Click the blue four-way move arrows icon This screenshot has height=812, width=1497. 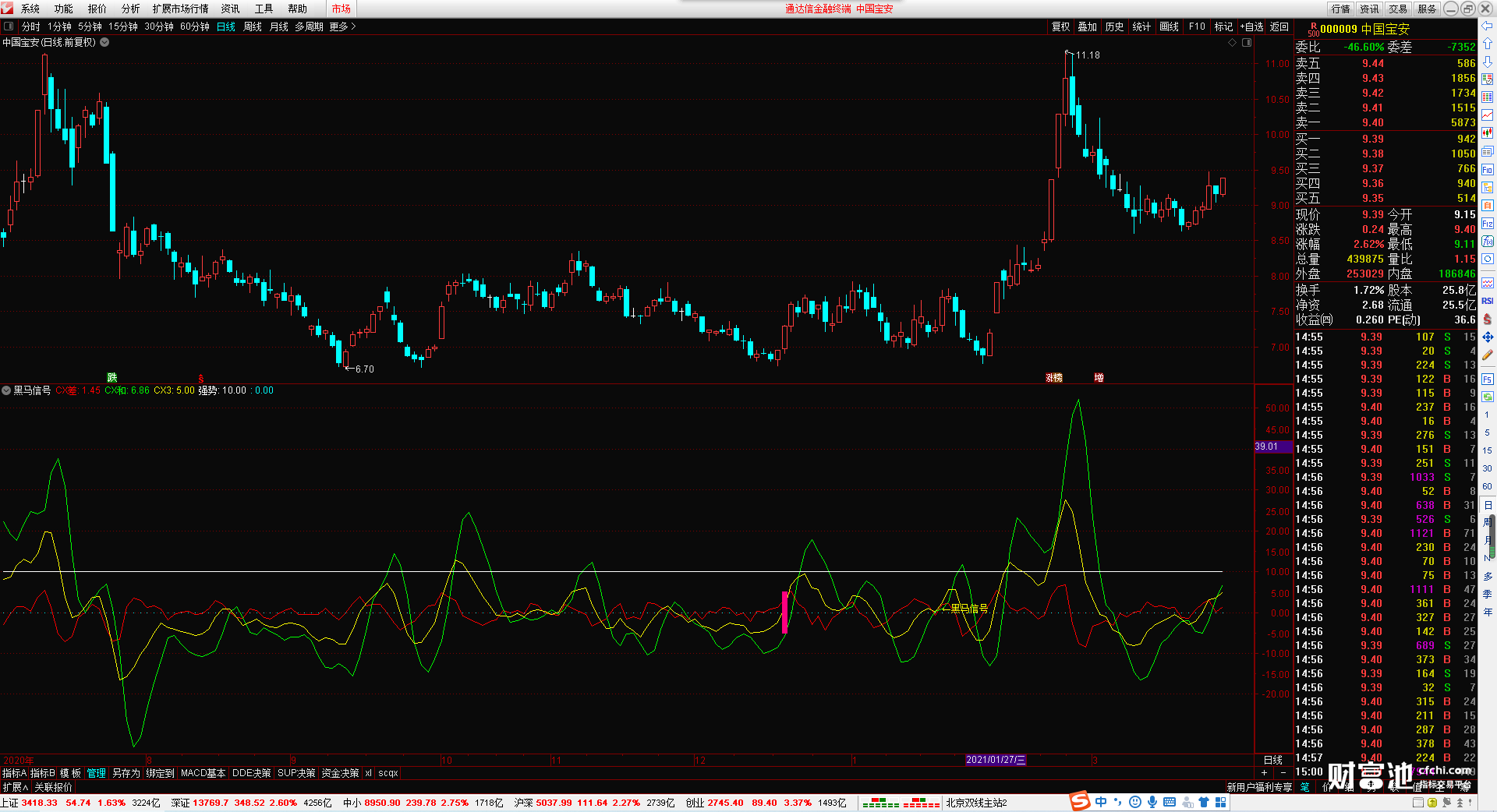pos(1488,337)
